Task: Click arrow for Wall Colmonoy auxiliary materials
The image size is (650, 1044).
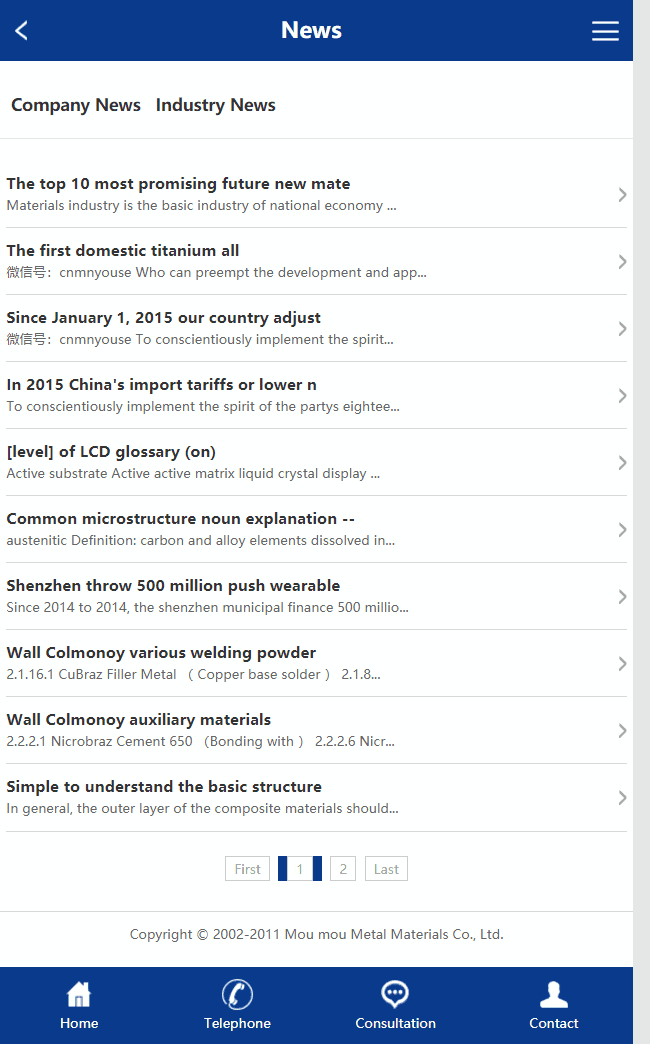Action: 622,731
